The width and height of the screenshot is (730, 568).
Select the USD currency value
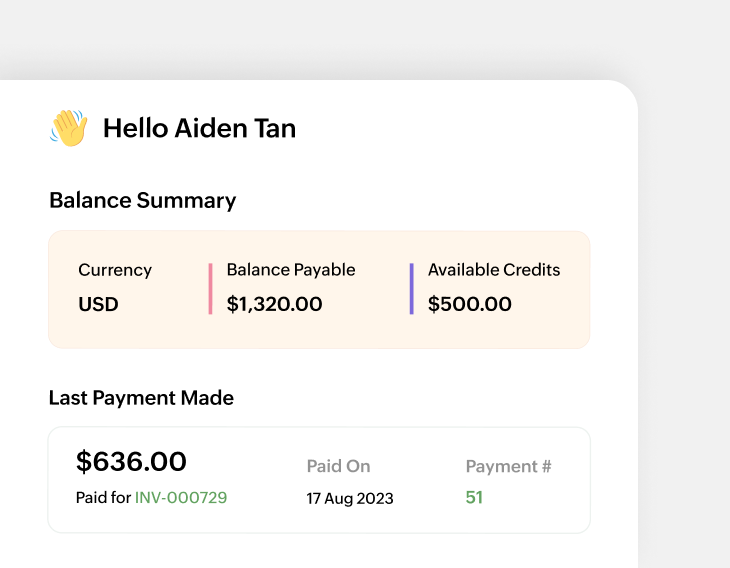coord(98,304)
